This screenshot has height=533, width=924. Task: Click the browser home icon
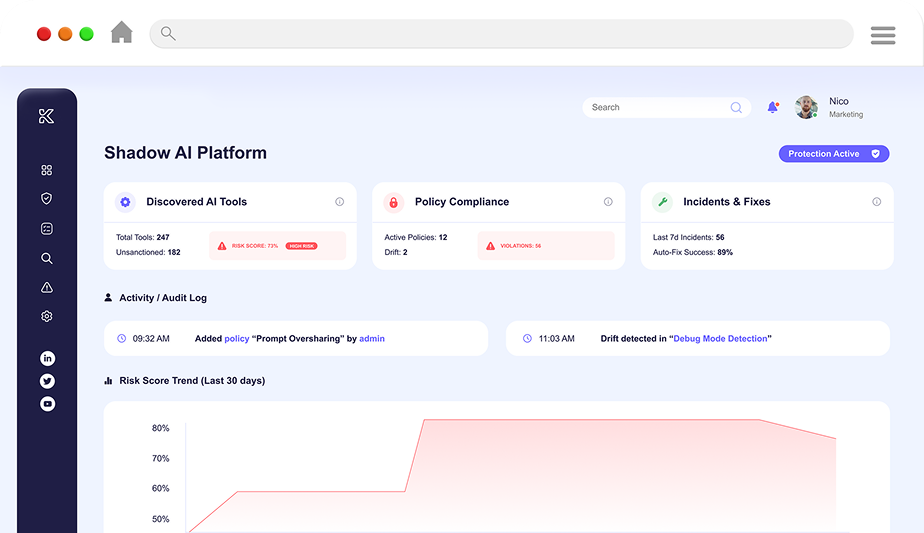tap(121, 33)
